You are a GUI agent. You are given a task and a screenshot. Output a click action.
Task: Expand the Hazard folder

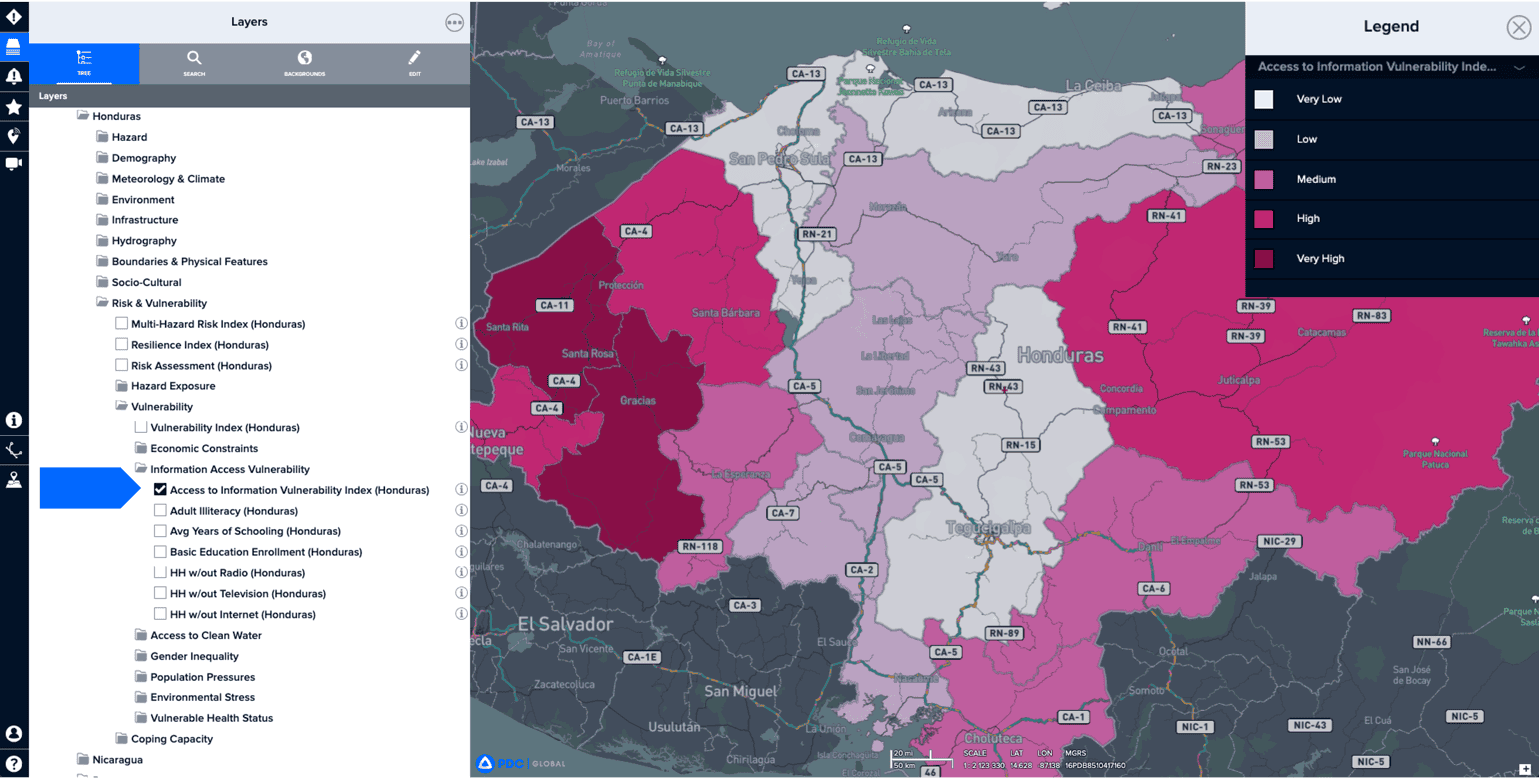point(102,137)
